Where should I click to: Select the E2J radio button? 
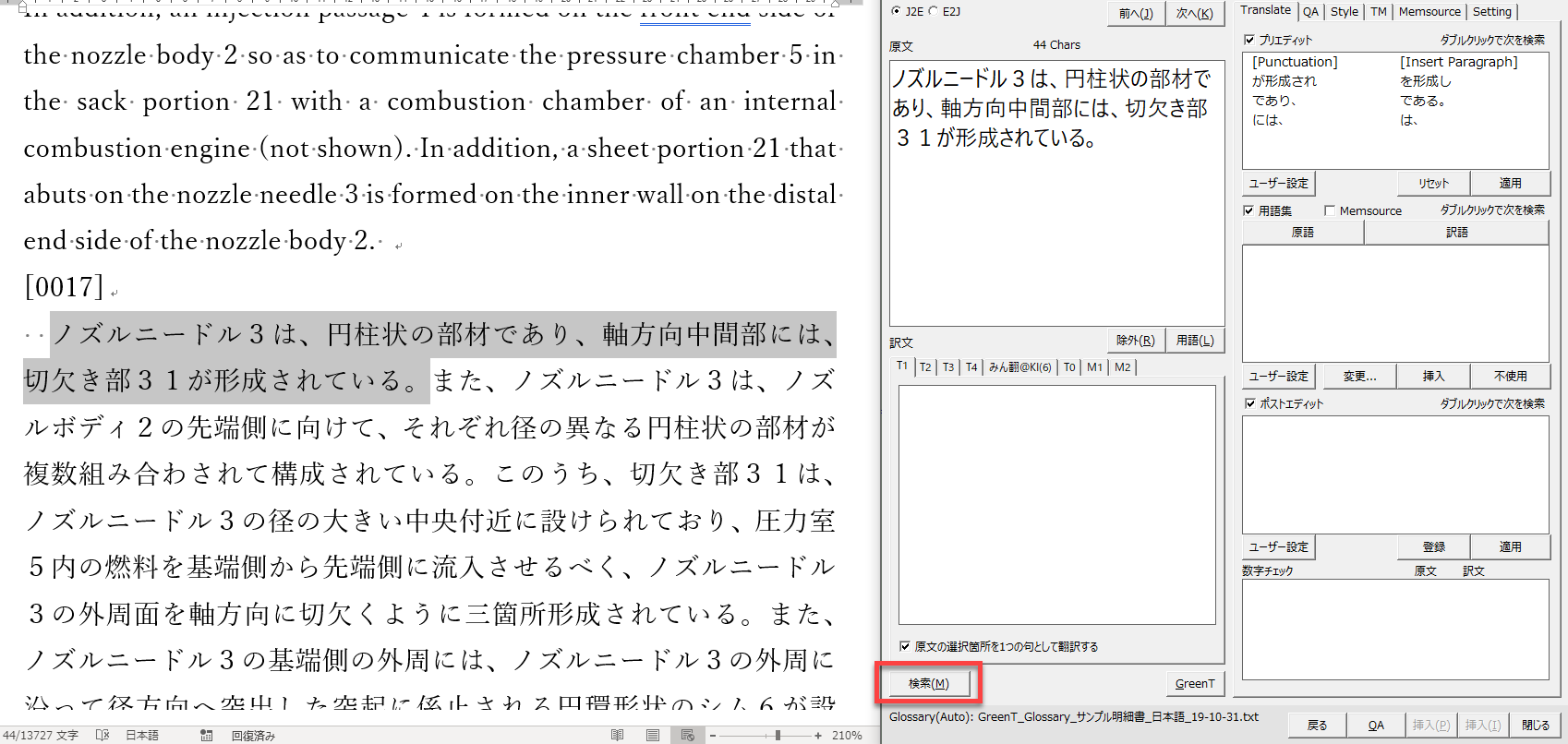pos(933,11)
